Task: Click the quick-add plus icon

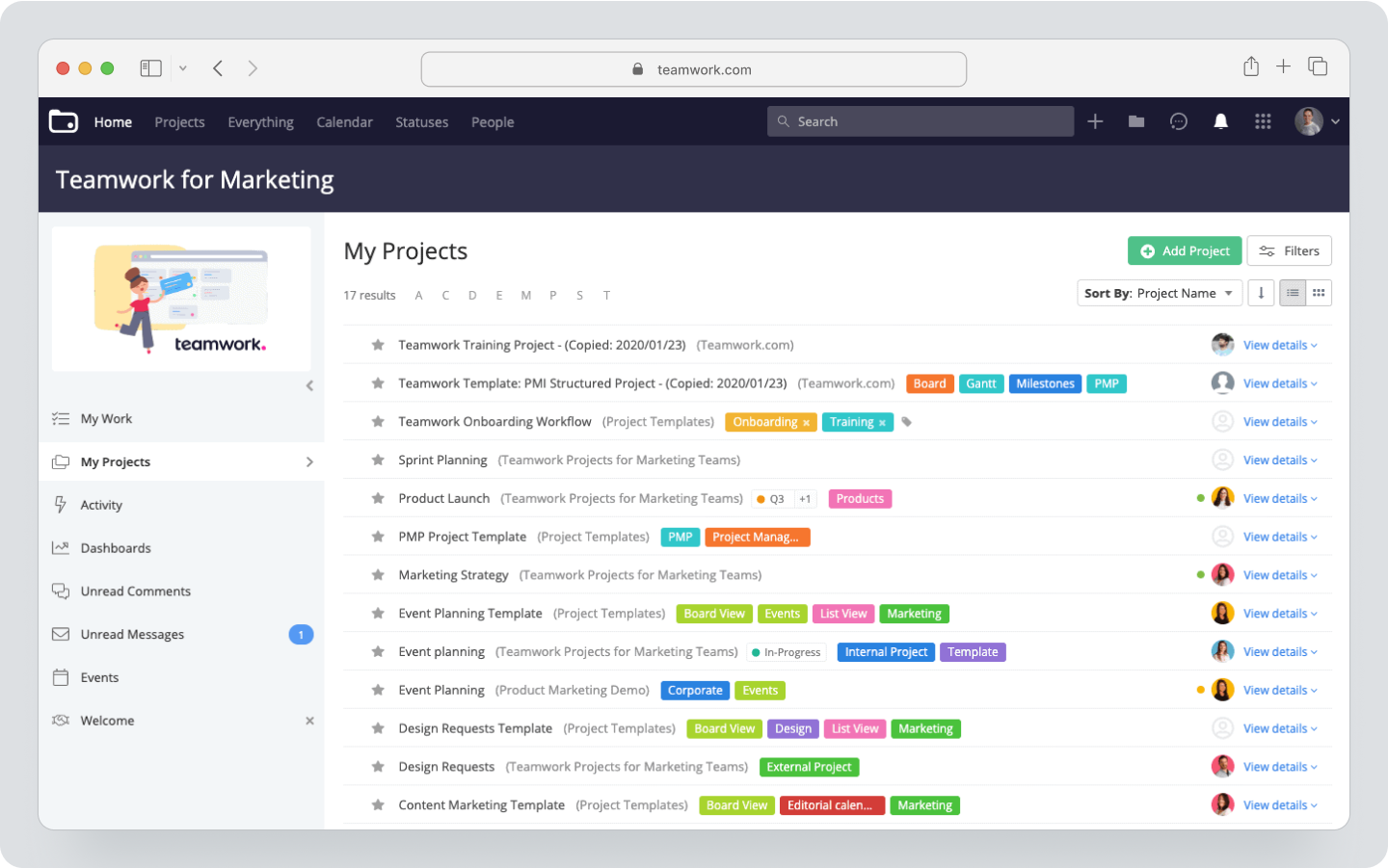Action: pyautogui.click(x=1094, y=121)
